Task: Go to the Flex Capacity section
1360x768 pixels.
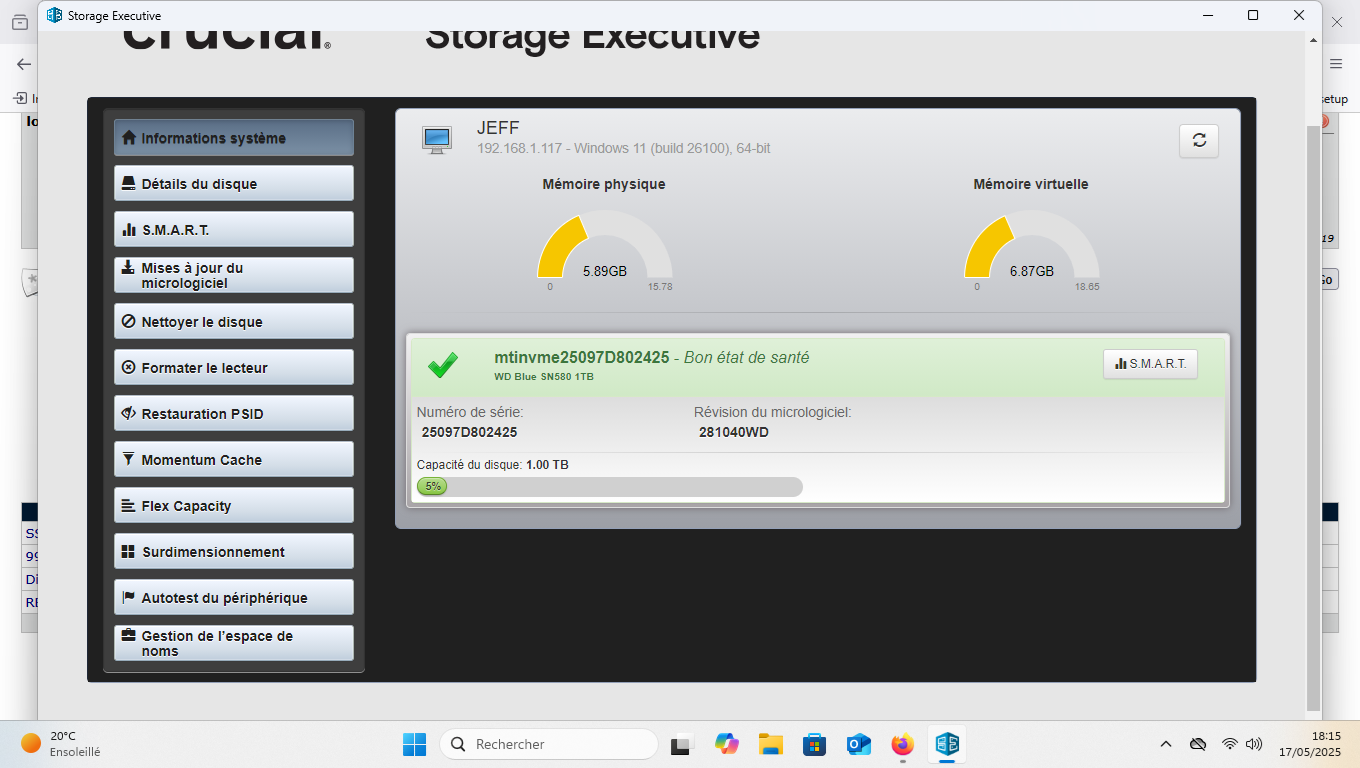Action: (x=233, y=506)
